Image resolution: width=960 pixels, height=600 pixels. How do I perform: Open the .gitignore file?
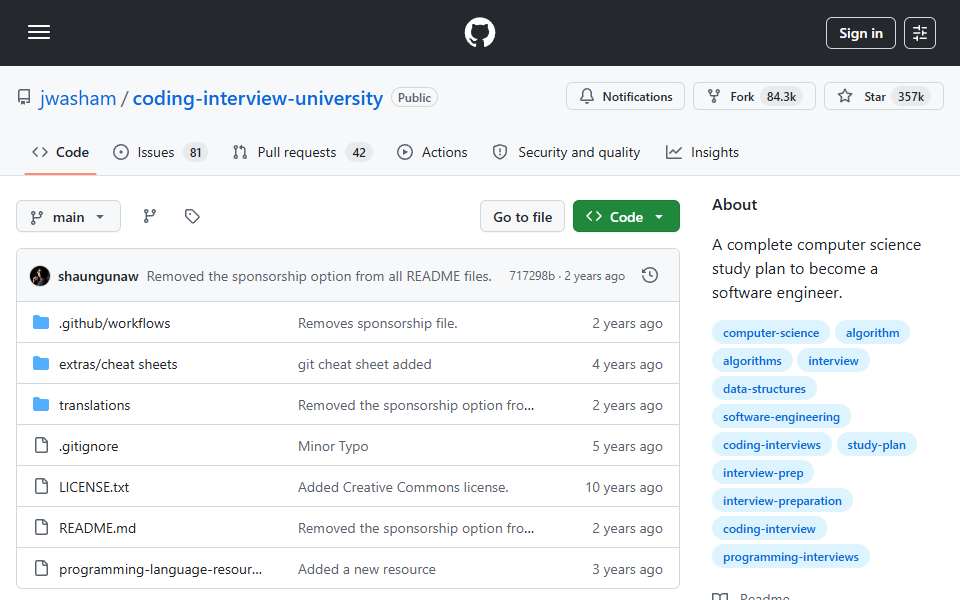click(88, 446)
